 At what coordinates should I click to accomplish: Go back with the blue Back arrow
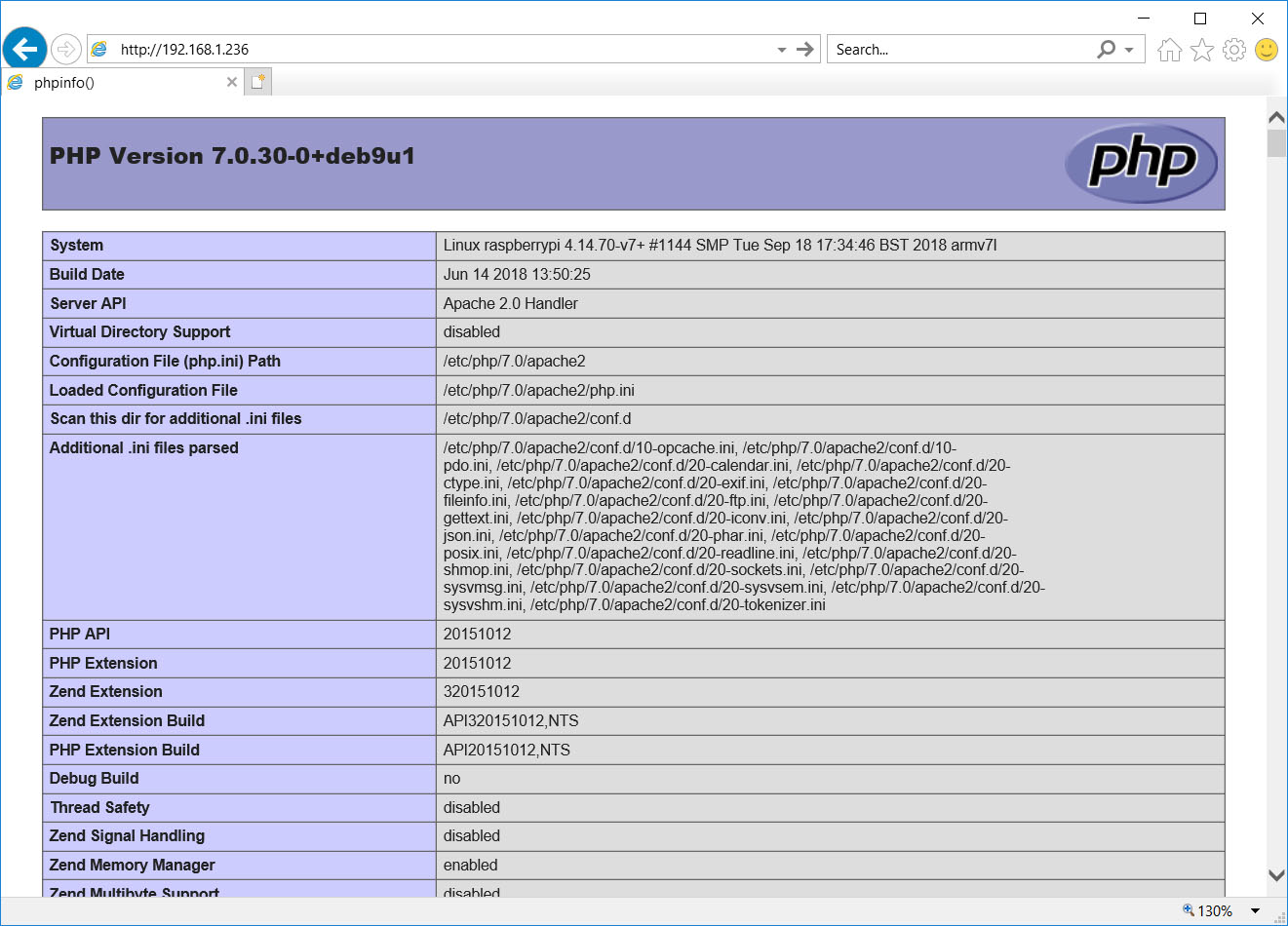pyautogui.click(x=25, y=49)
